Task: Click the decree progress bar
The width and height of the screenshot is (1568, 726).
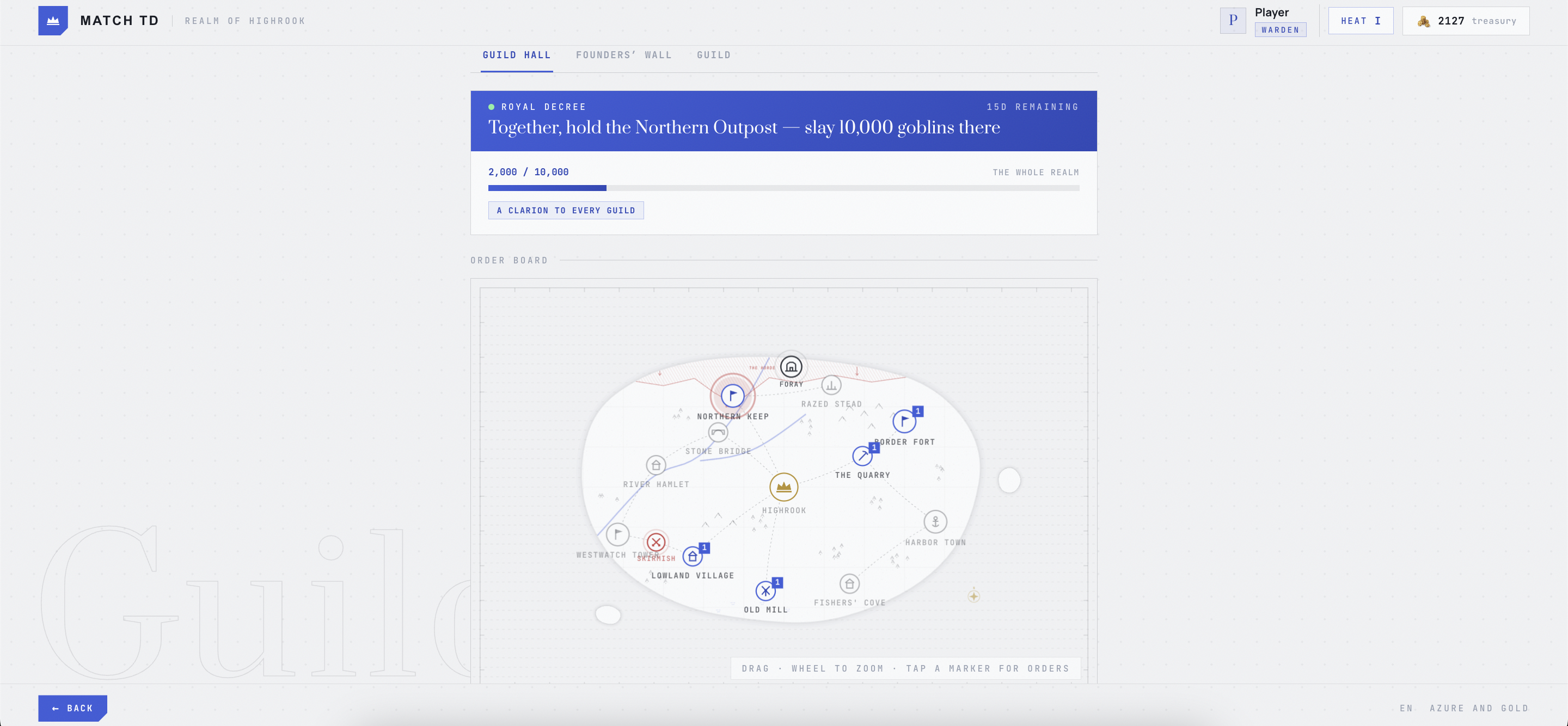Action: pyautogui.click(x=783, y=188)
